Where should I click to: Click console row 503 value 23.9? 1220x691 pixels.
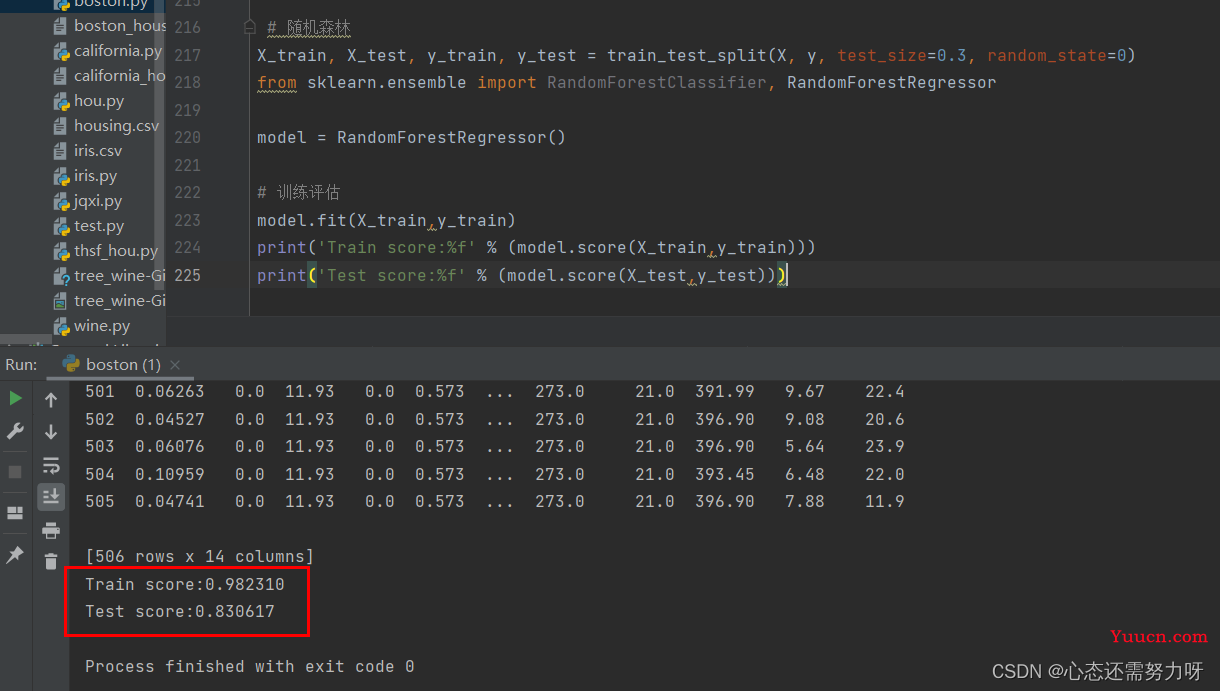click(885, 446)
